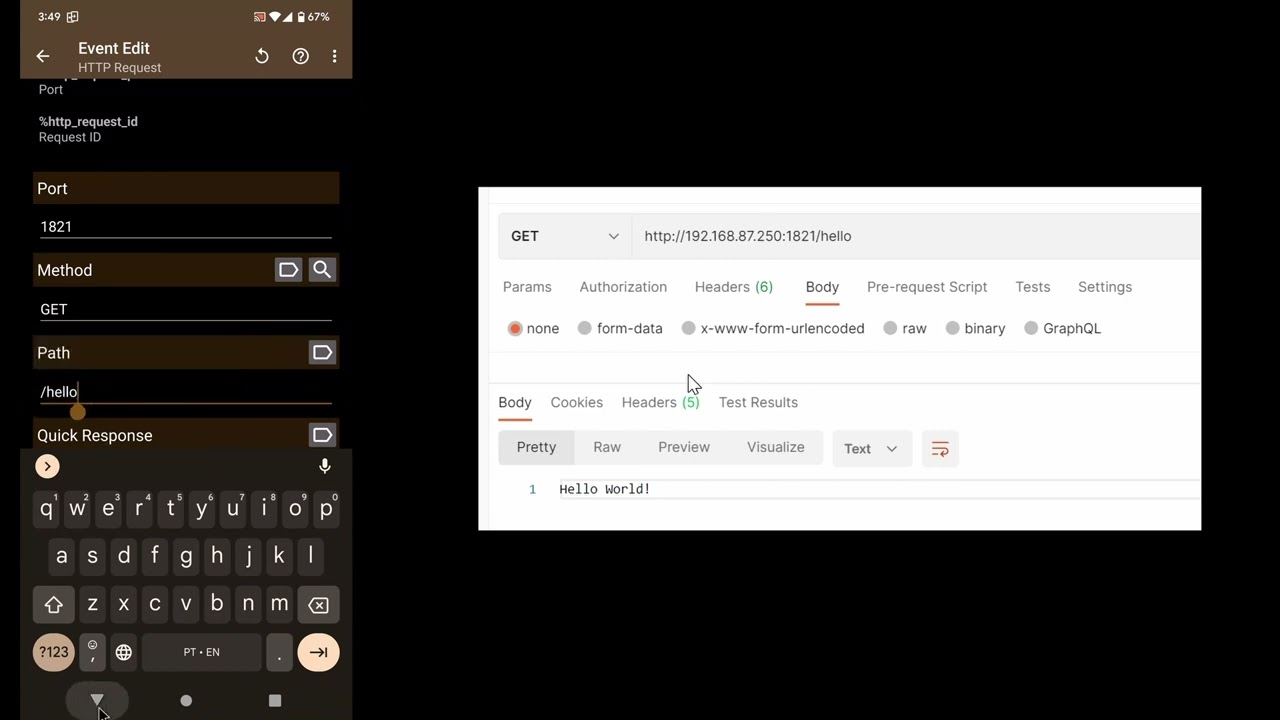Tap the battery status icon
This screenshot has width=1280, height=720.
click(301, 17)
